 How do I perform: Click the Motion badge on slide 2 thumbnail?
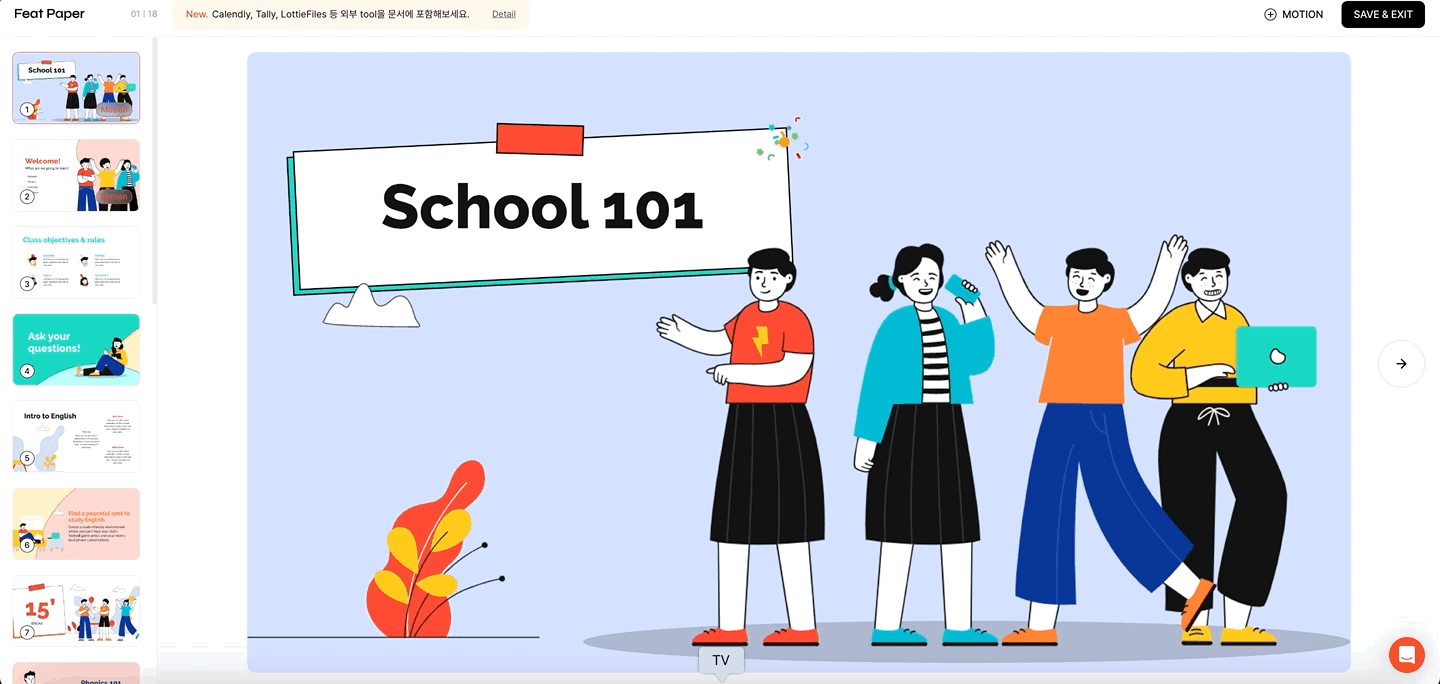(x=115, y=196)
